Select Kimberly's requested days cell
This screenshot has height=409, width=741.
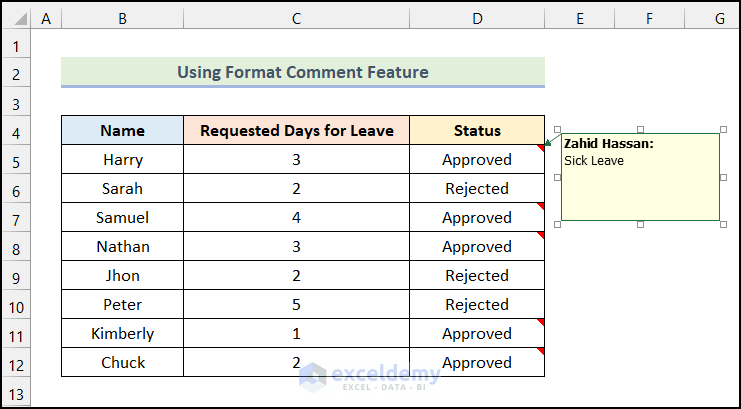pos(296,333)
